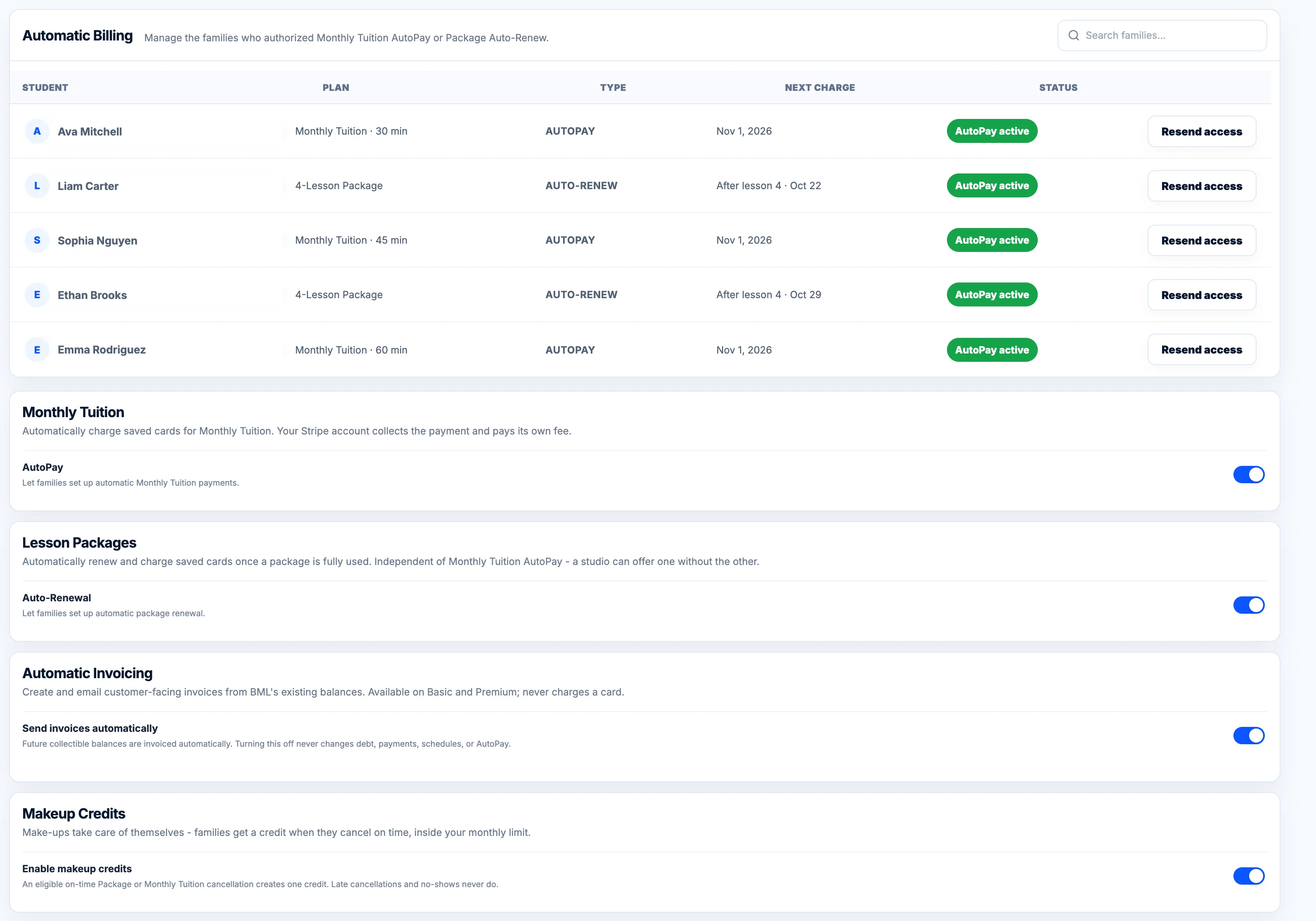Select the name Sophia Nguyen

(x=97, y=241)
